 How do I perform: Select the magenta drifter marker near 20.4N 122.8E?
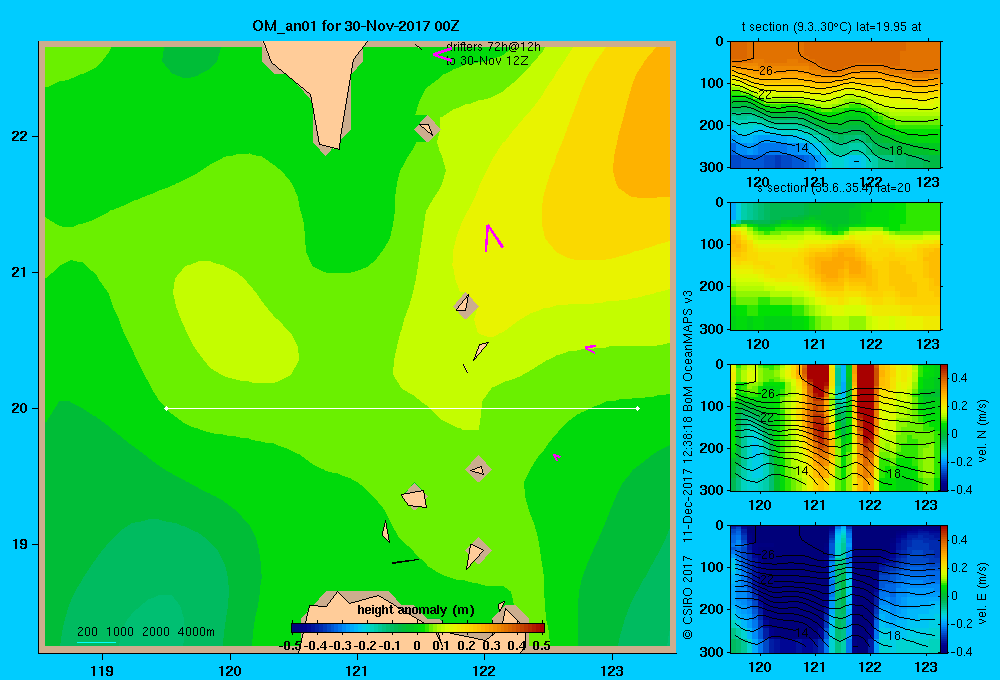(591, 348)
